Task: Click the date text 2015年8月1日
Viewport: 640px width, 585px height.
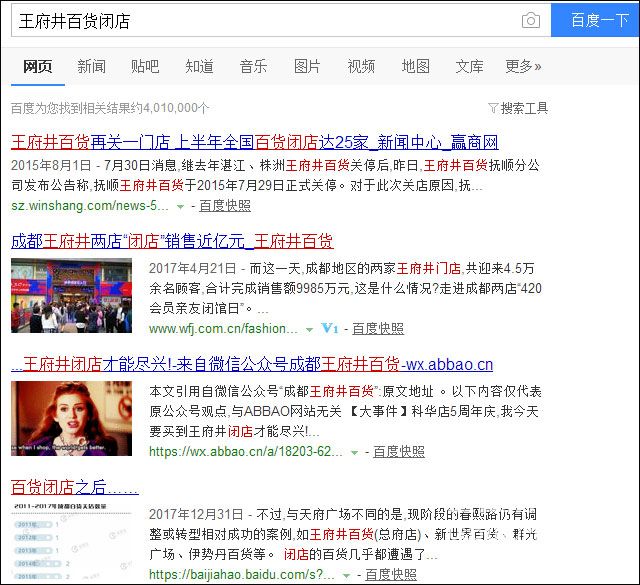Action: pos(51,165)
